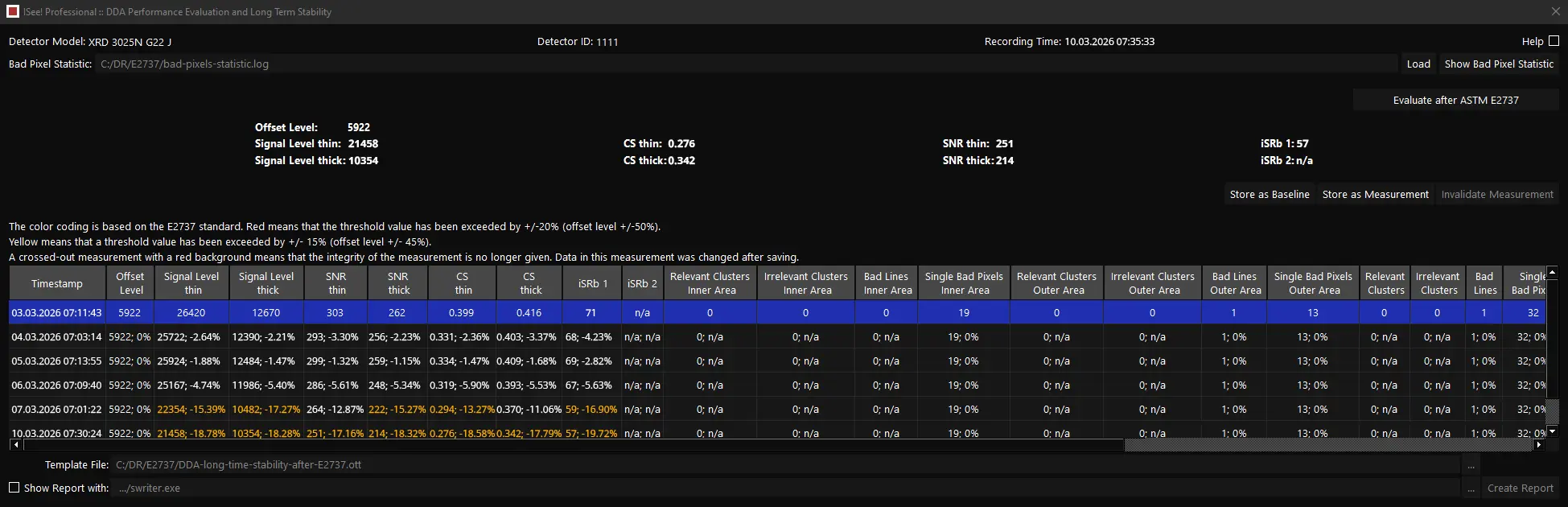
Task: Select the 04.03.2026 07:03:14 row
Action: 778,336
